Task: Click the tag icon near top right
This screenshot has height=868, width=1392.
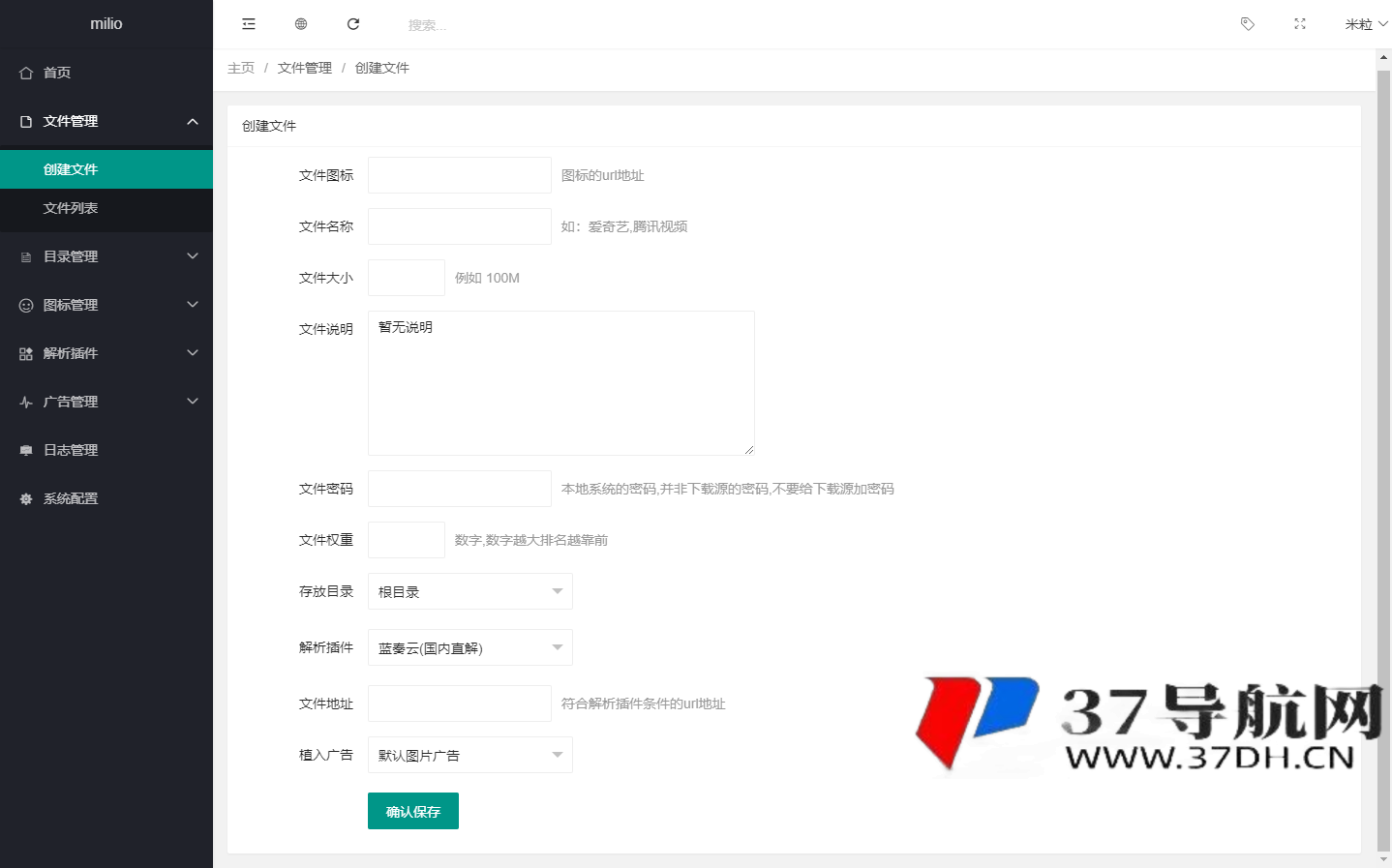Action: (1247, 23)
